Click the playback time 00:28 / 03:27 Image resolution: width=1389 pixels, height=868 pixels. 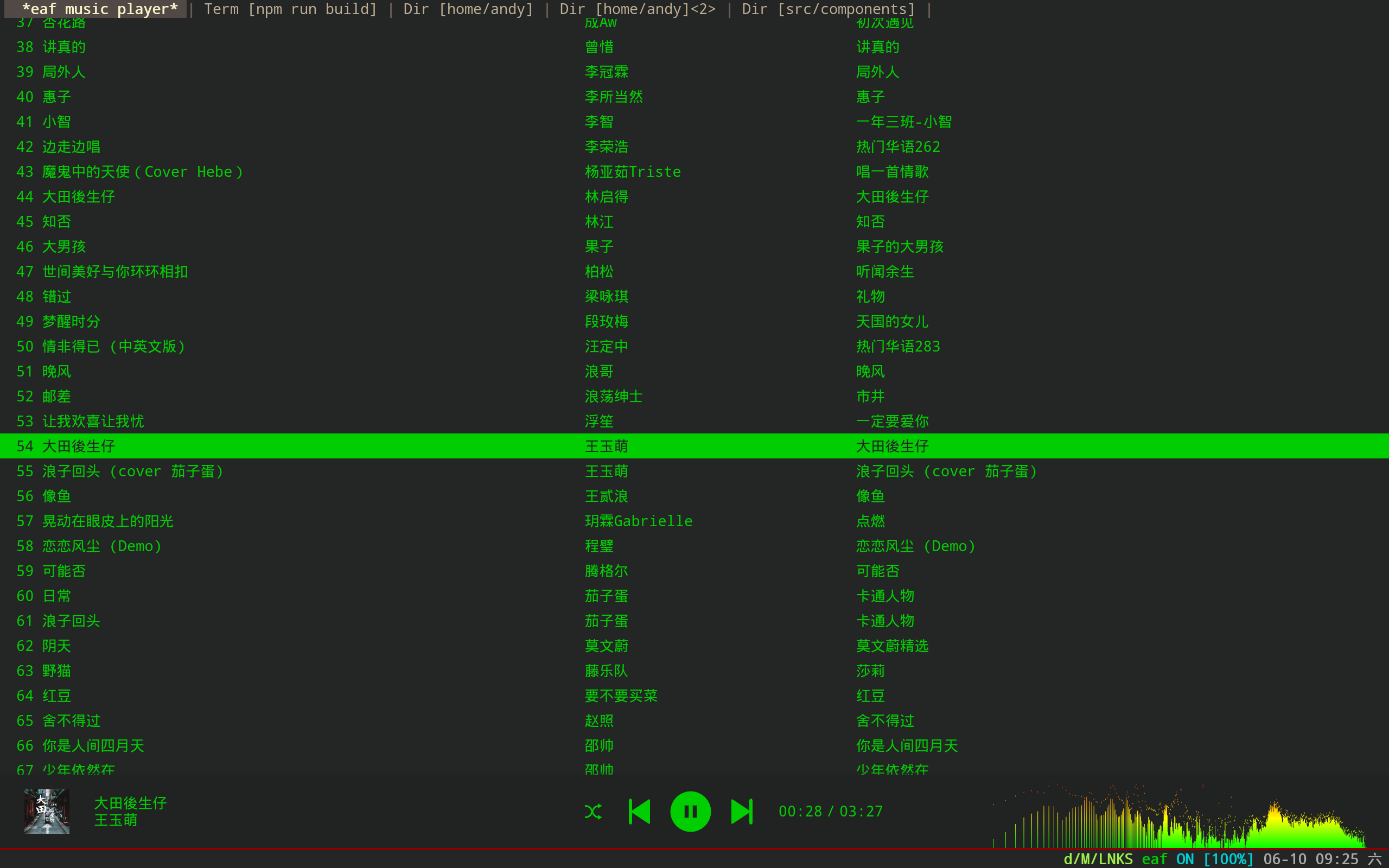[x=831, y=811]
